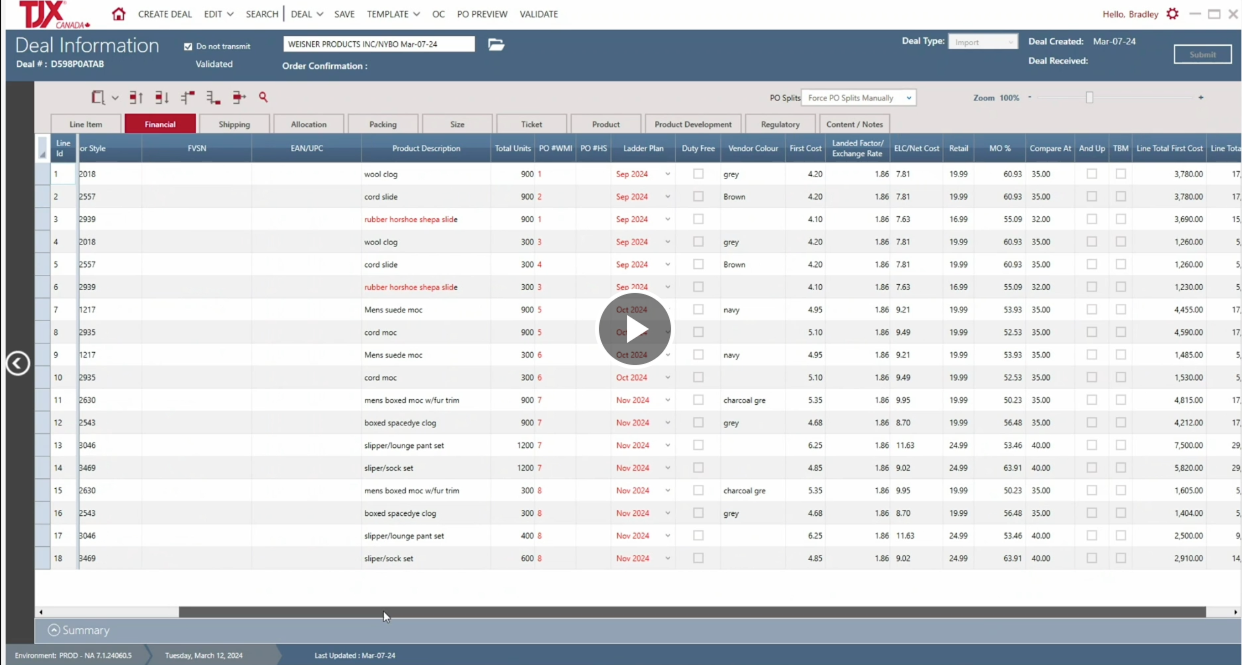
Task: Click the indent-up tree toolbar icon
Action: pos(188,97)
